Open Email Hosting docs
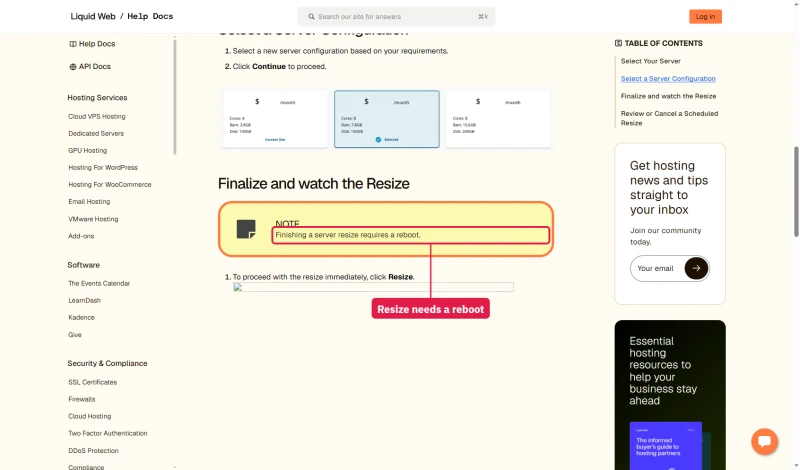The image size is (800, 470). (89, 202)
